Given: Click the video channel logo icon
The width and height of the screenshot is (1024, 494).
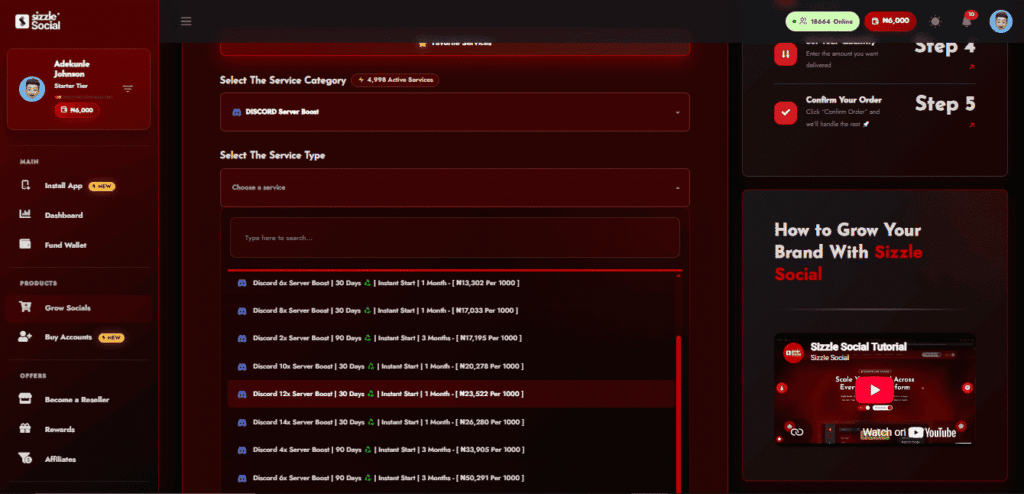Looking at the screenshot, I should coord(793,352).
